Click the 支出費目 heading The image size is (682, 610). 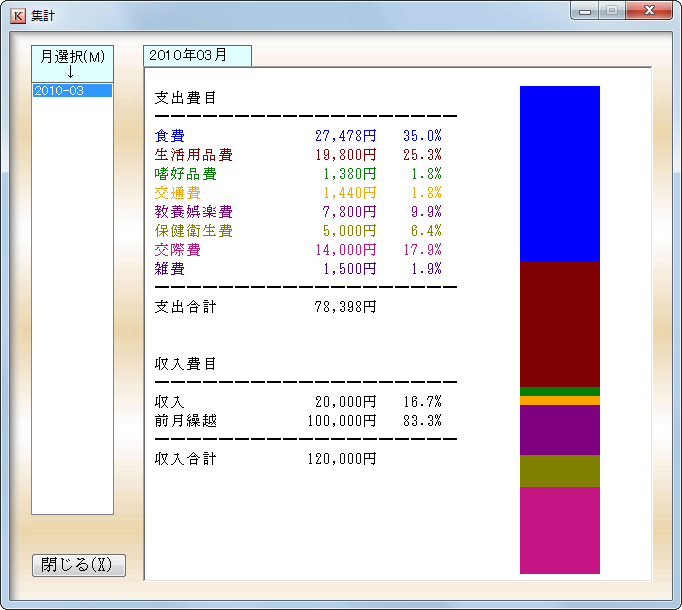point(186,98)
